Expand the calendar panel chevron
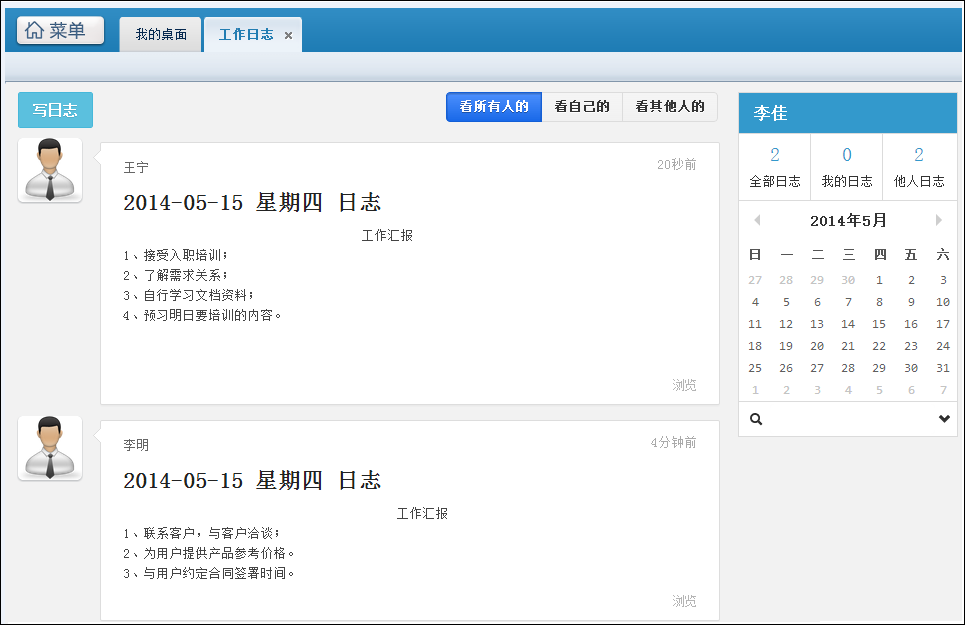Viewport: 965px width, 625px height. 944,419
